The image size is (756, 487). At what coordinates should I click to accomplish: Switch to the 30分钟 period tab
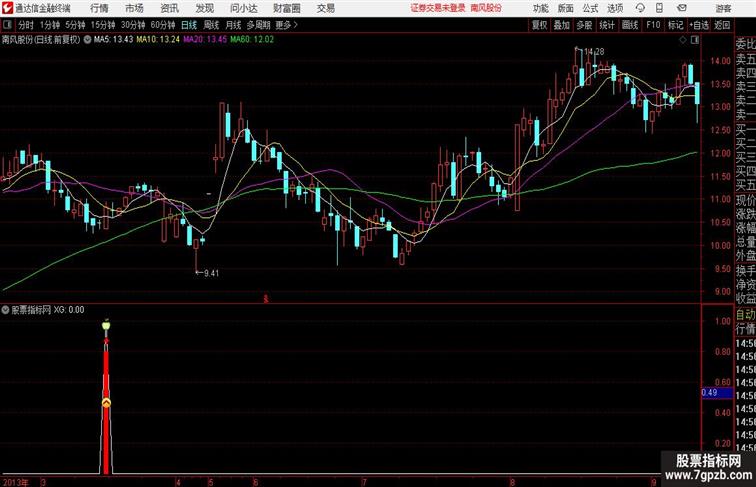click(133, 25)
